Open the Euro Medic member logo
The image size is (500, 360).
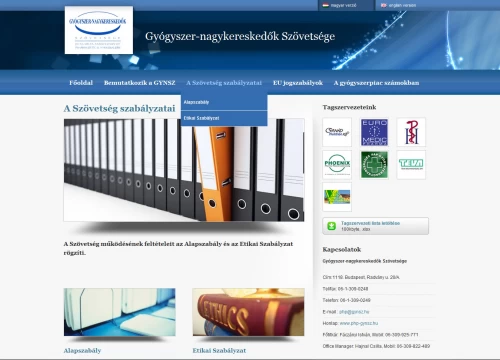tap(374, 132)
